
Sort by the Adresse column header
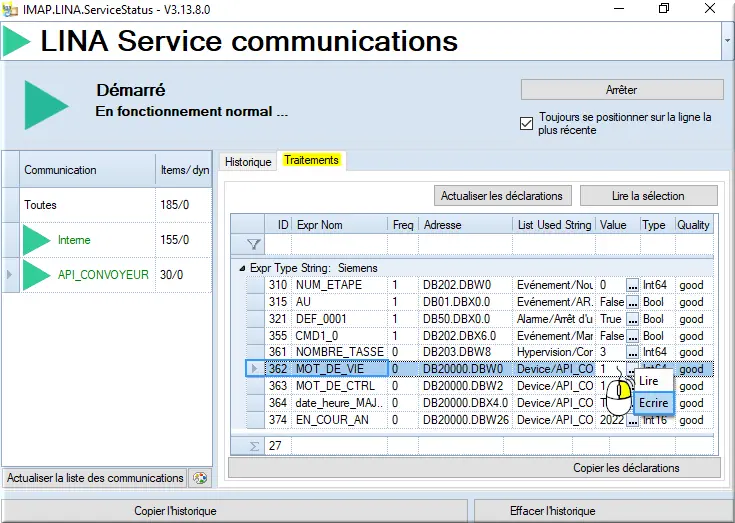click(465, 225)
